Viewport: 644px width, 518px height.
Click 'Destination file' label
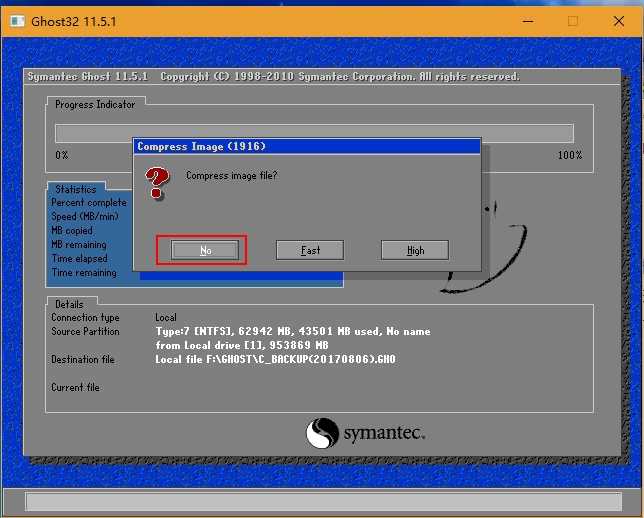point(83,359)
